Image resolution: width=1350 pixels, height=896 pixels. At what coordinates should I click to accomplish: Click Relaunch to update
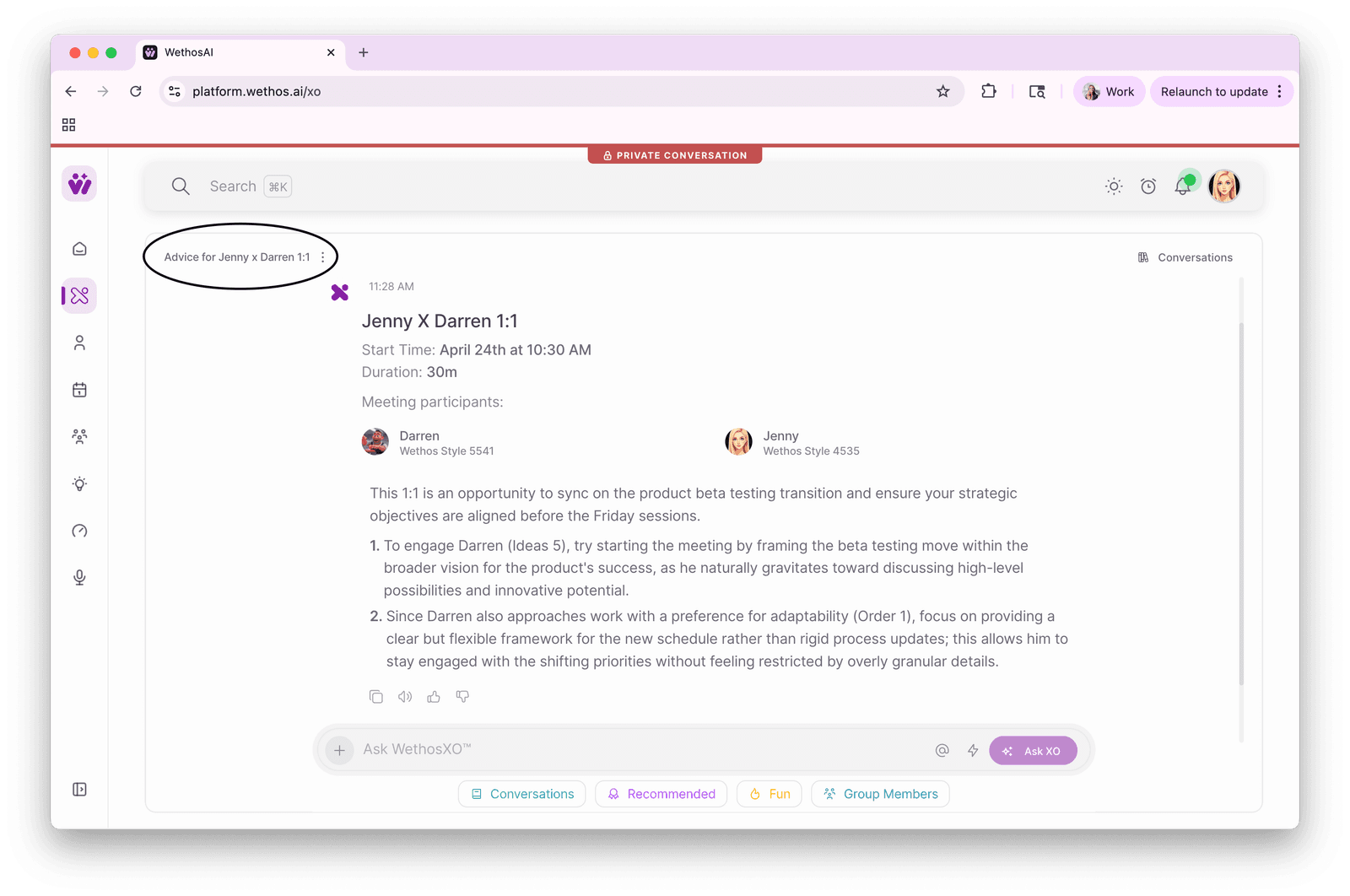[1214, 91]
